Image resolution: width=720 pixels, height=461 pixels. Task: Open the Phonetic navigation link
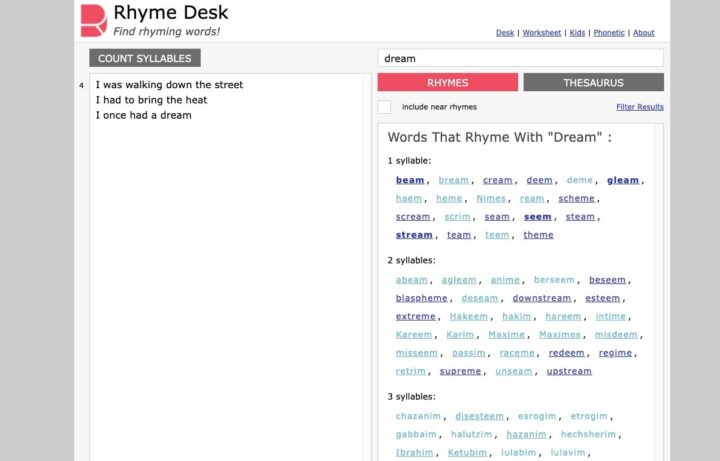click(x=609, y=33)
